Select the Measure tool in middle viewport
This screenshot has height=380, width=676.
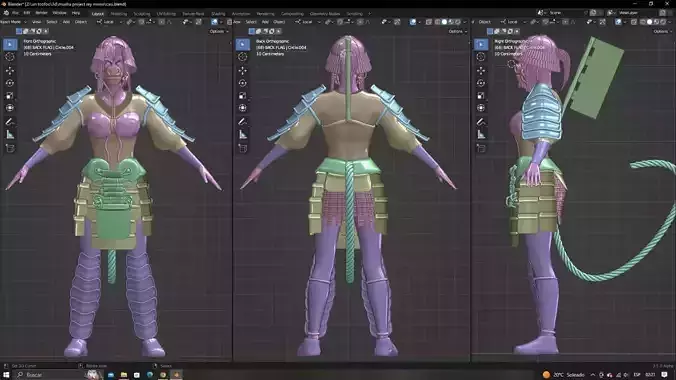(x=243, y=135)
